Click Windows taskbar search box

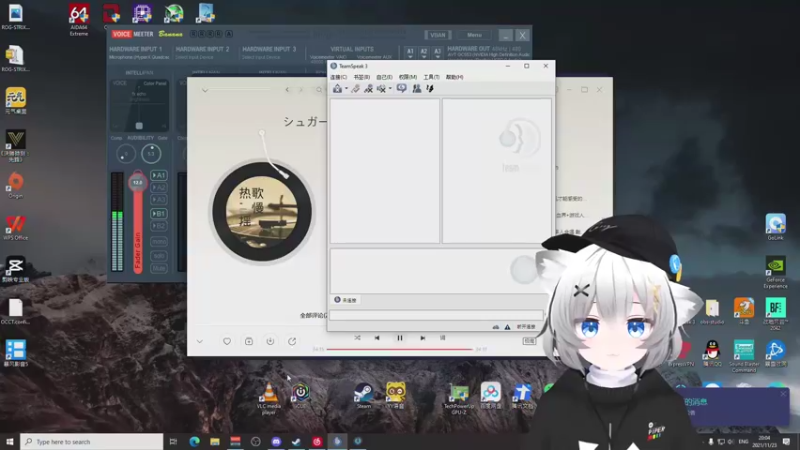click(x=92, y=442)
